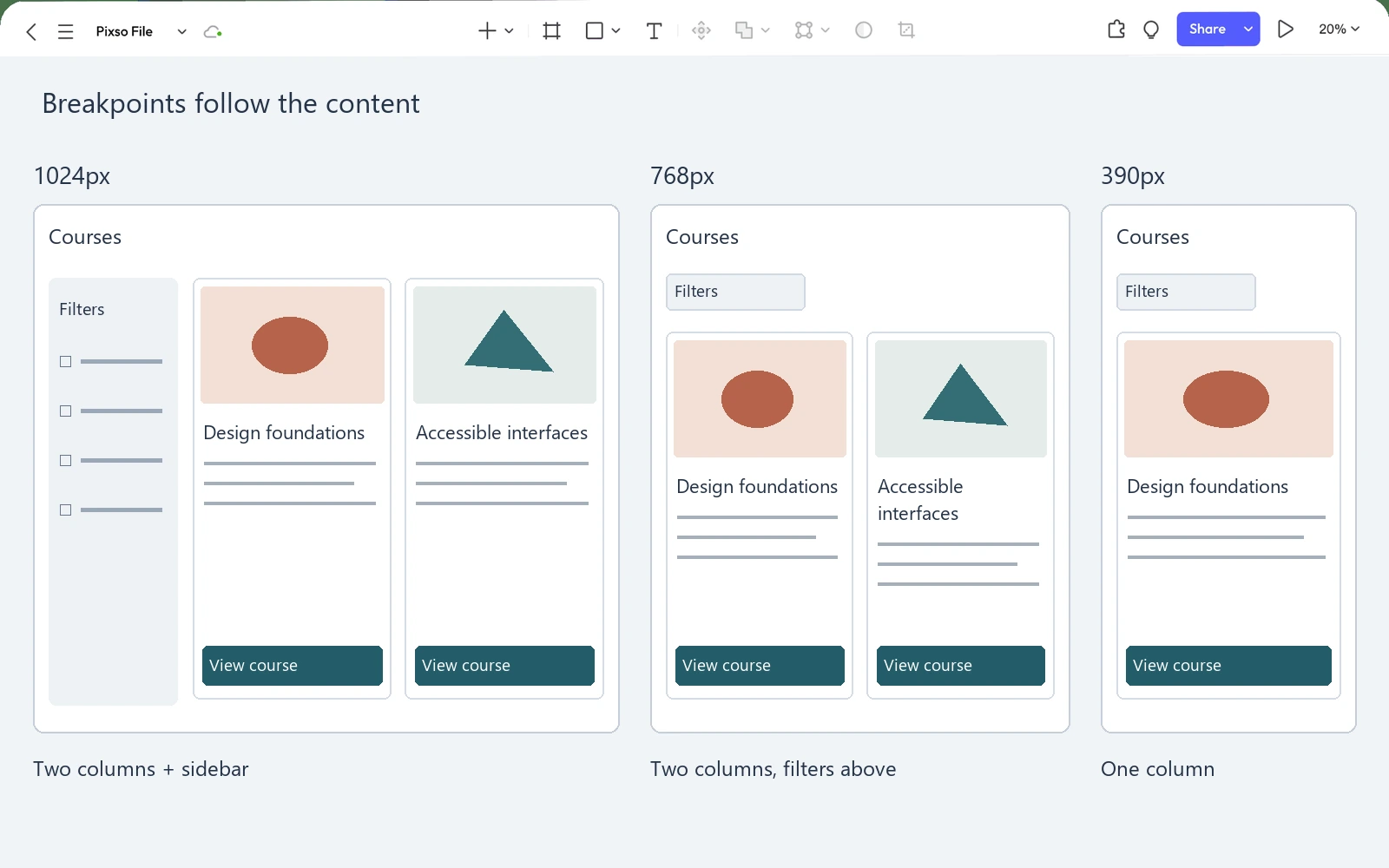Click the crop tool icon
This screenshot has height=868, width=1389.
coord(906,30)
